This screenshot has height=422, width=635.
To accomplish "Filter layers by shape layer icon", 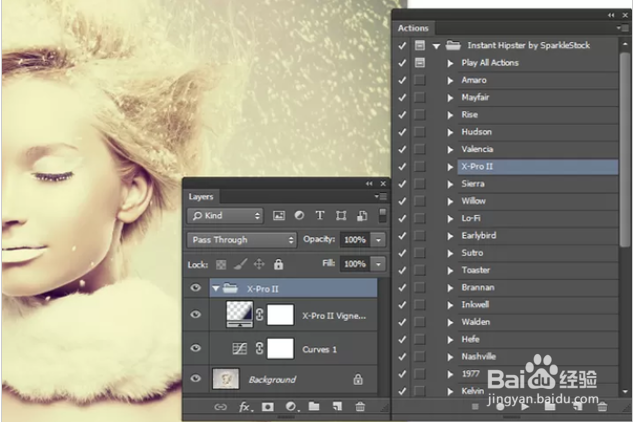I will pos(341,215).
